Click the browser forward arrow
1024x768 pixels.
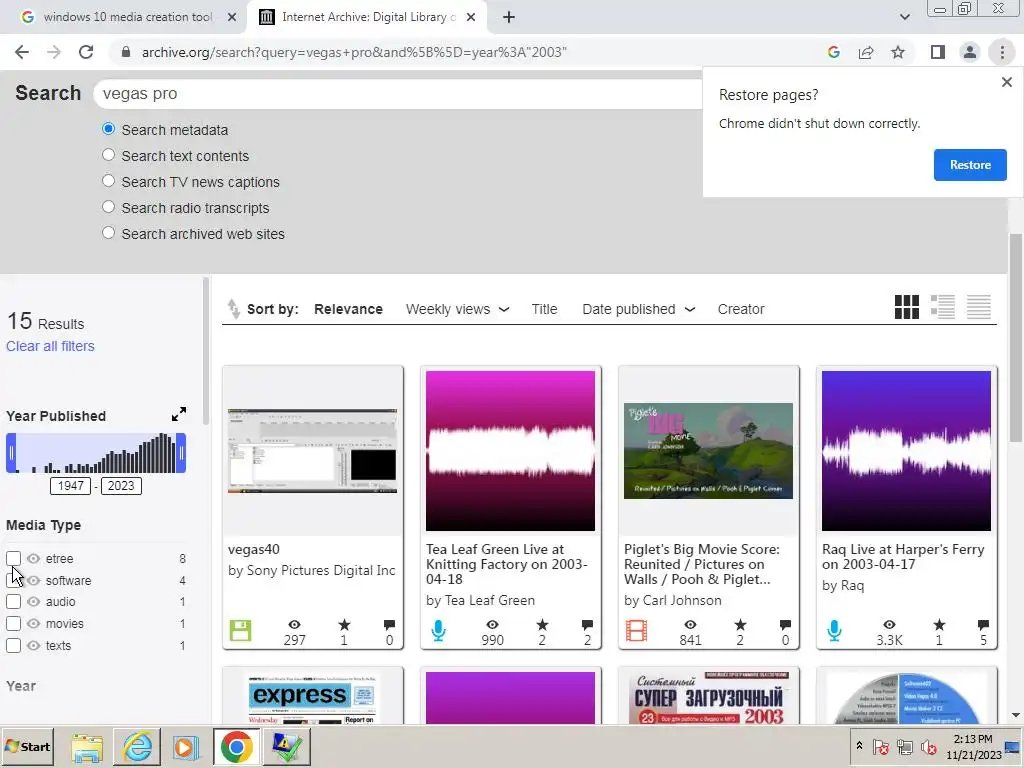tap(54, 52)
